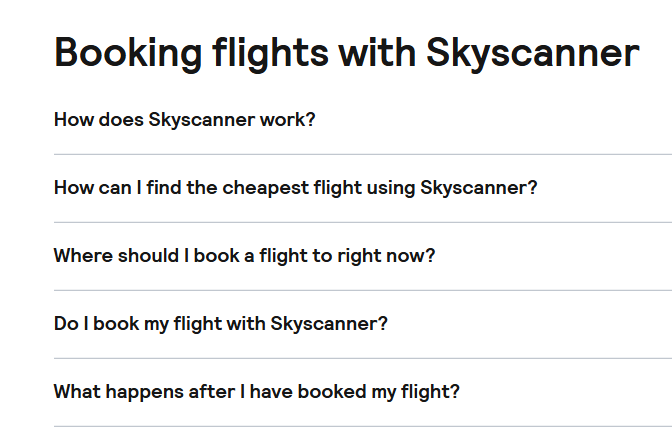Click divider below "What happens after" question
The image size is (672, 428).
pyautogui.click(x=362, y=426)
